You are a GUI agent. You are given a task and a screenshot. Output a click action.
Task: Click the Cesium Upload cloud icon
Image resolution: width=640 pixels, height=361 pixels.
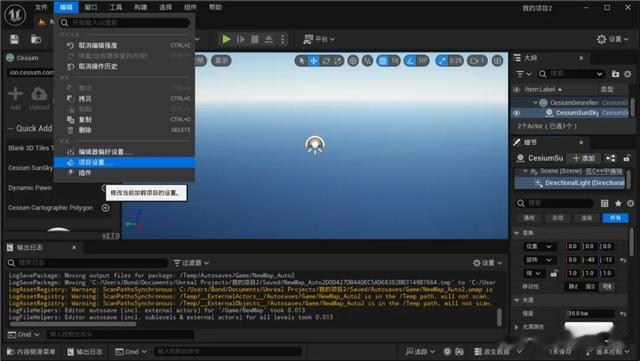click(39, 94)
